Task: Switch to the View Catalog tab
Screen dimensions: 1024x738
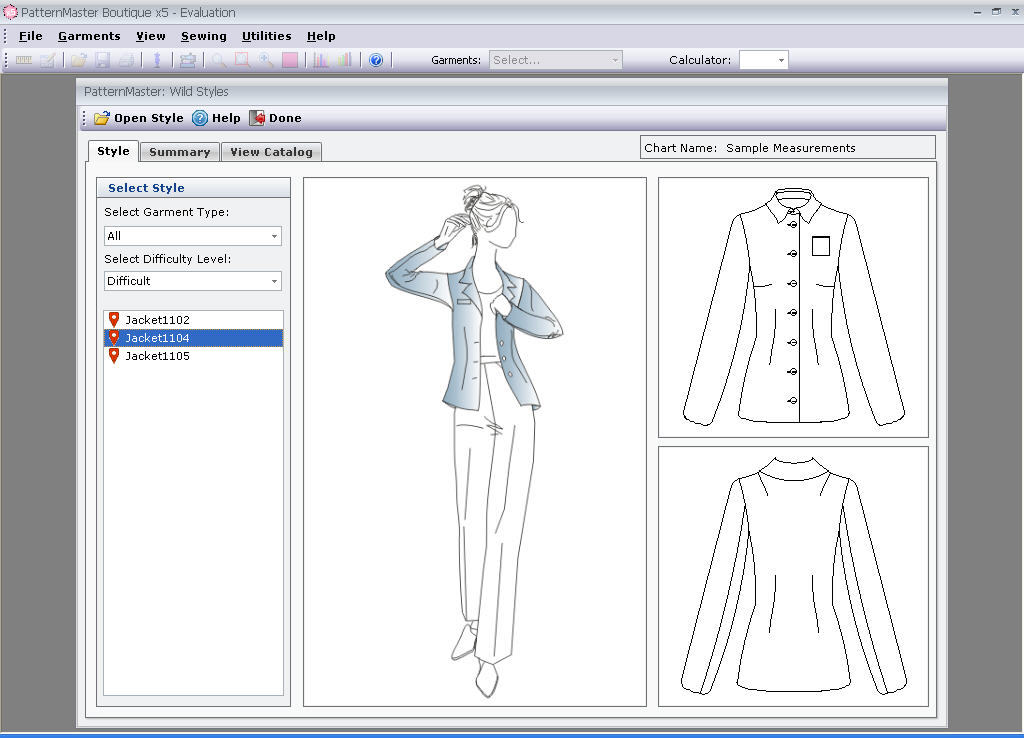Action: [x=271, y=152]
